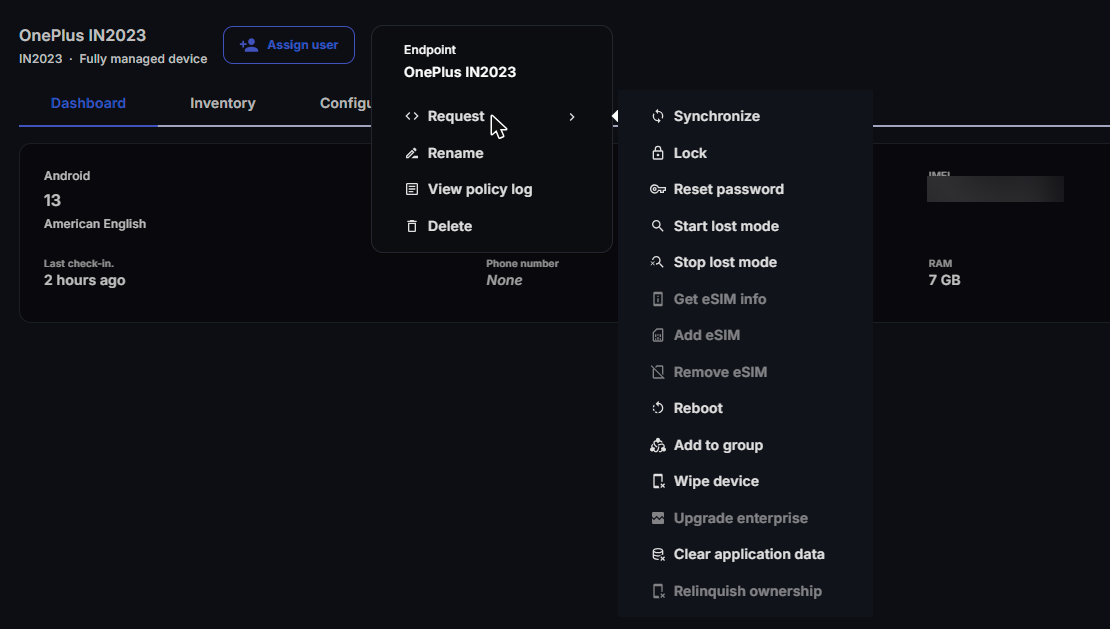Switch to the Inventory tab
This screenshot has height=629, width=1110.
pyautogui.click(x=222, y=103)
